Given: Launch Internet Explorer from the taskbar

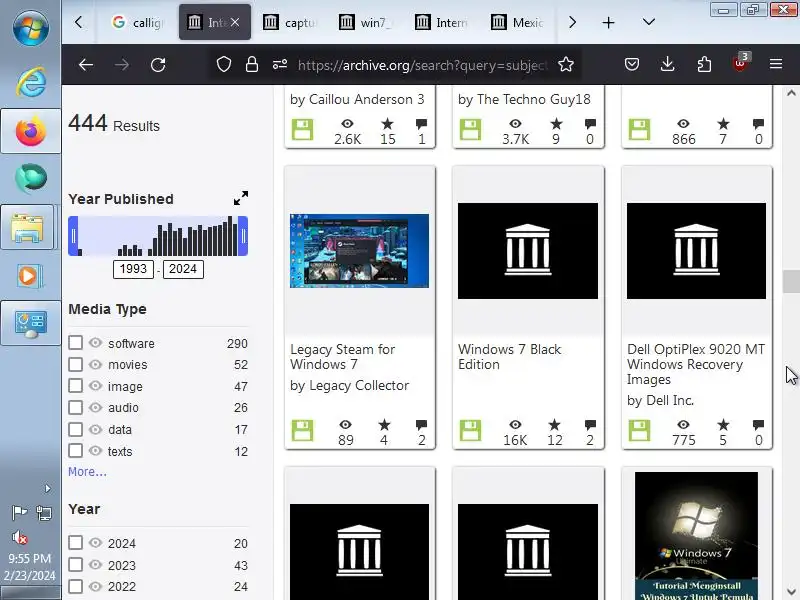Looking at the screenshot, I should [31, 82].
